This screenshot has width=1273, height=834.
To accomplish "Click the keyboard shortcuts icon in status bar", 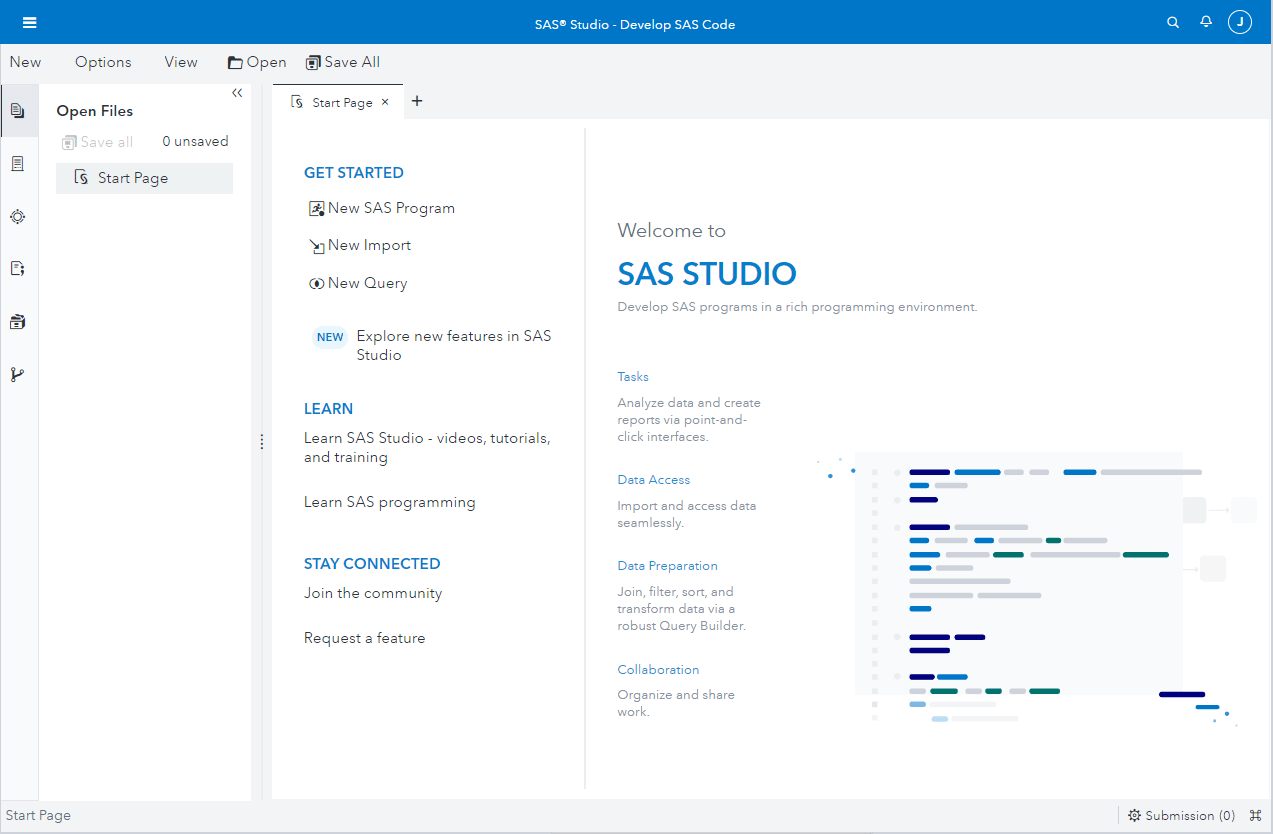I will 1256,815.
